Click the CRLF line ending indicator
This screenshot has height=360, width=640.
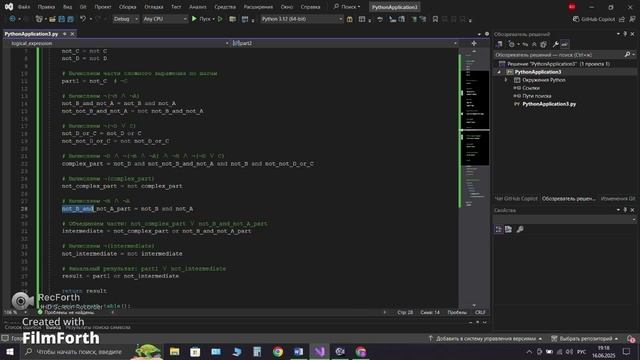point(480,312)
